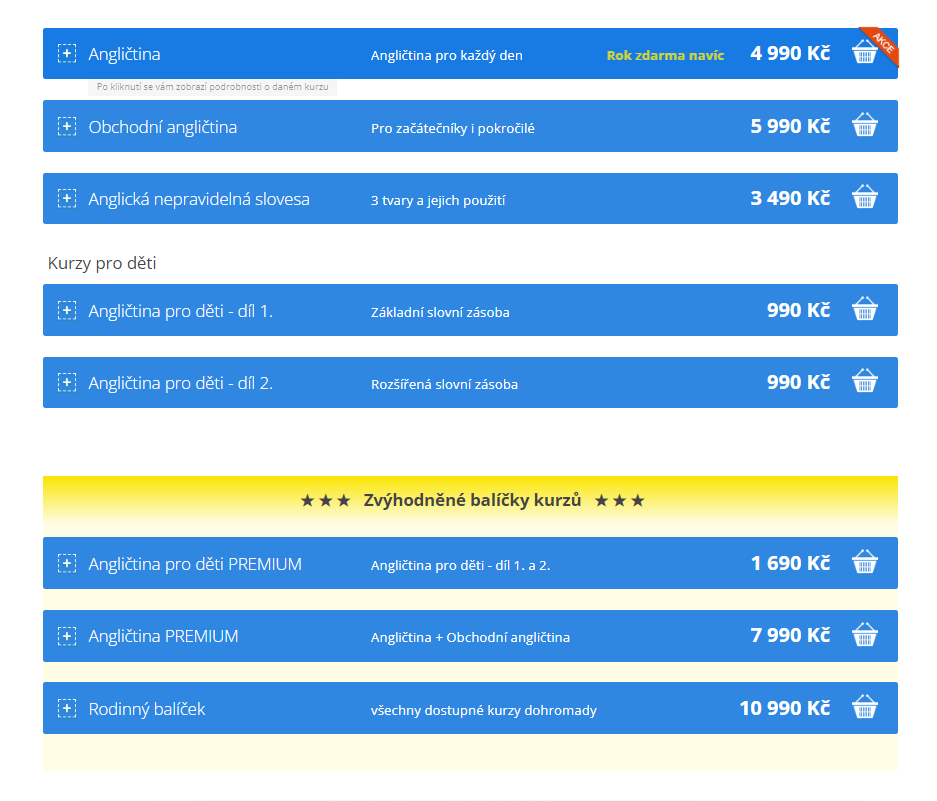The image size is (937, 801).
Task: Click the 'Zvýhodněné balíčky kurzů' banner heading
Action: (472, 500)
